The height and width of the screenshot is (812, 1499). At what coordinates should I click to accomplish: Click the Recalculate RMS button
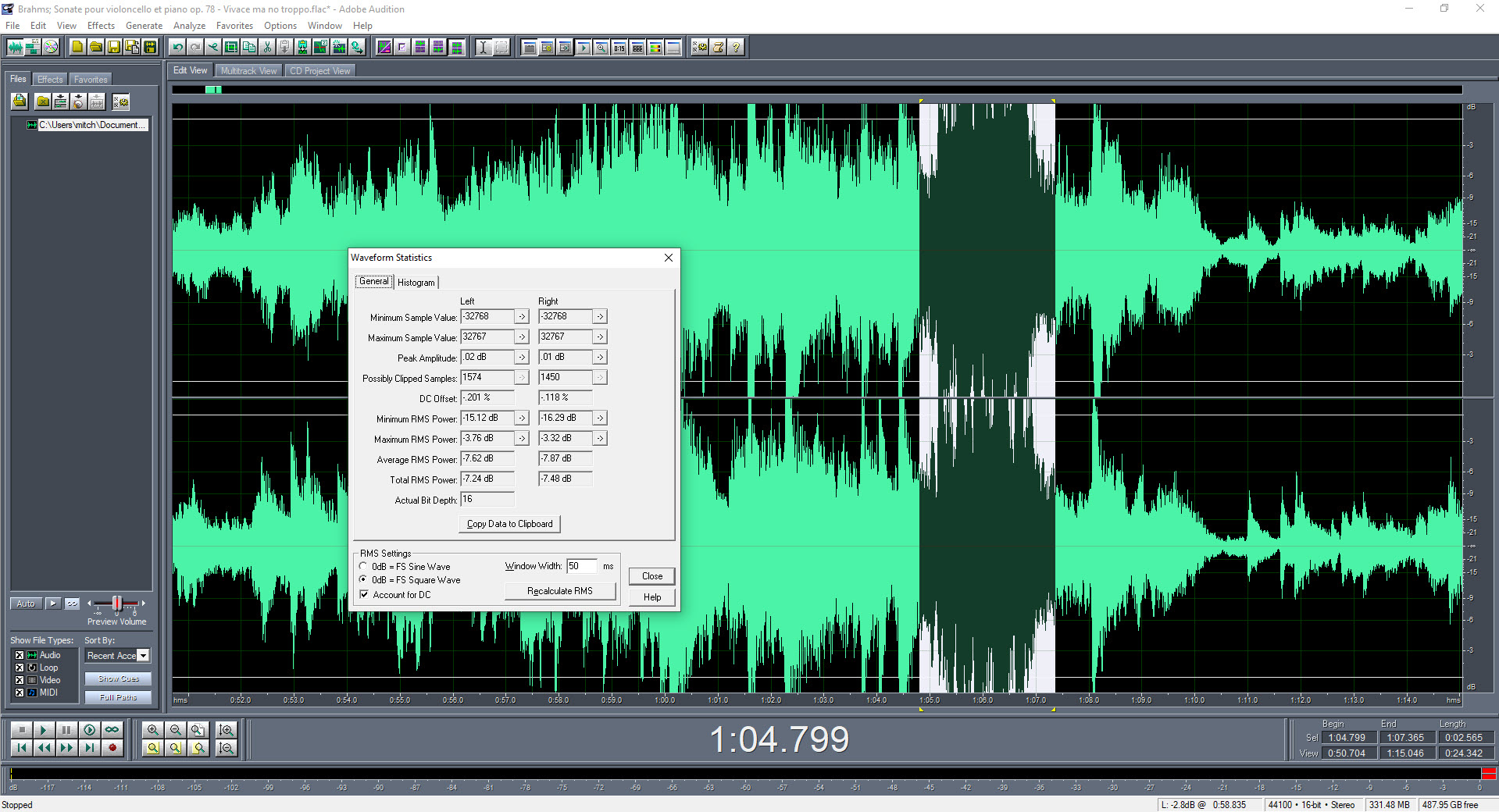(x=559, y=591)
